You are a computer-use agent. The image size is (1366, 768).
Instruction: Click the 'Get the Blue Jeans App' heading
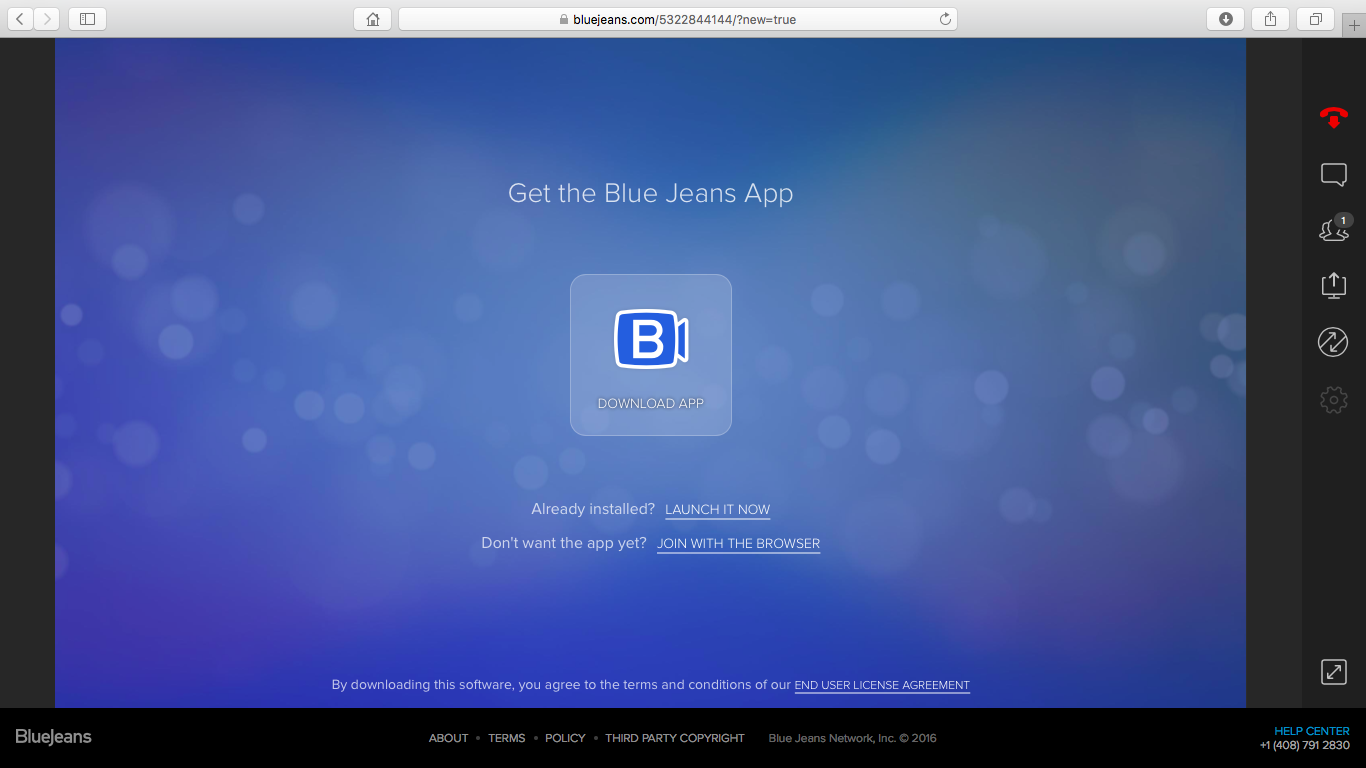click(651, 193)
